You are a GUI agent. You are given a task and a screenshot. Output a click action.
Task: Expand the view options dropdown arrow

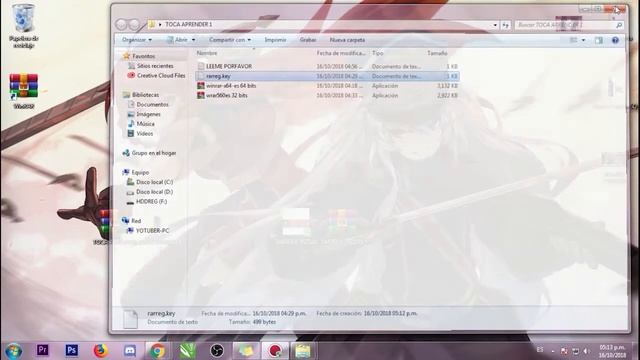pyautogui.click(x=583, y=40)
